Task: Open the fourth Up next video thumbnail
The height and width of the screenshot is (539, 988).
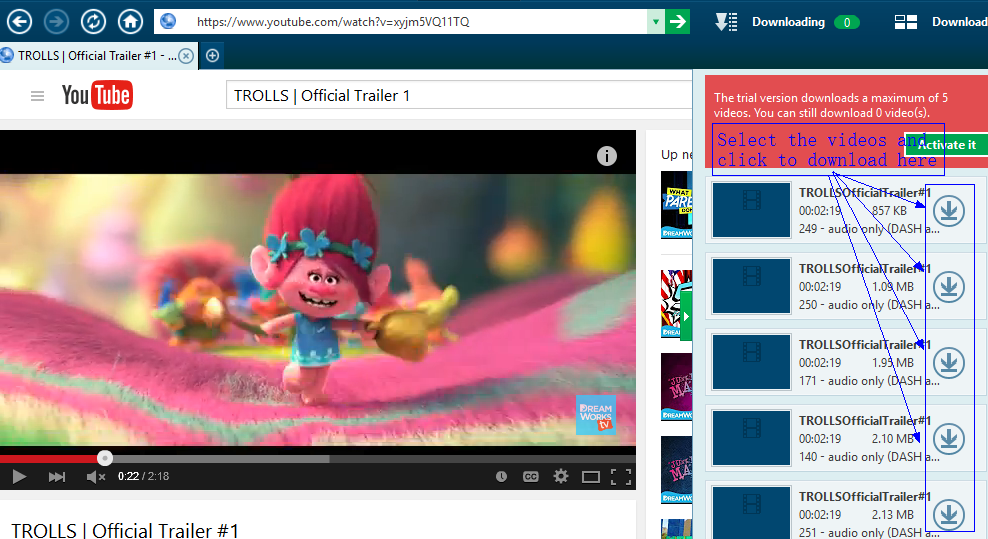Action: coord(677,470)
